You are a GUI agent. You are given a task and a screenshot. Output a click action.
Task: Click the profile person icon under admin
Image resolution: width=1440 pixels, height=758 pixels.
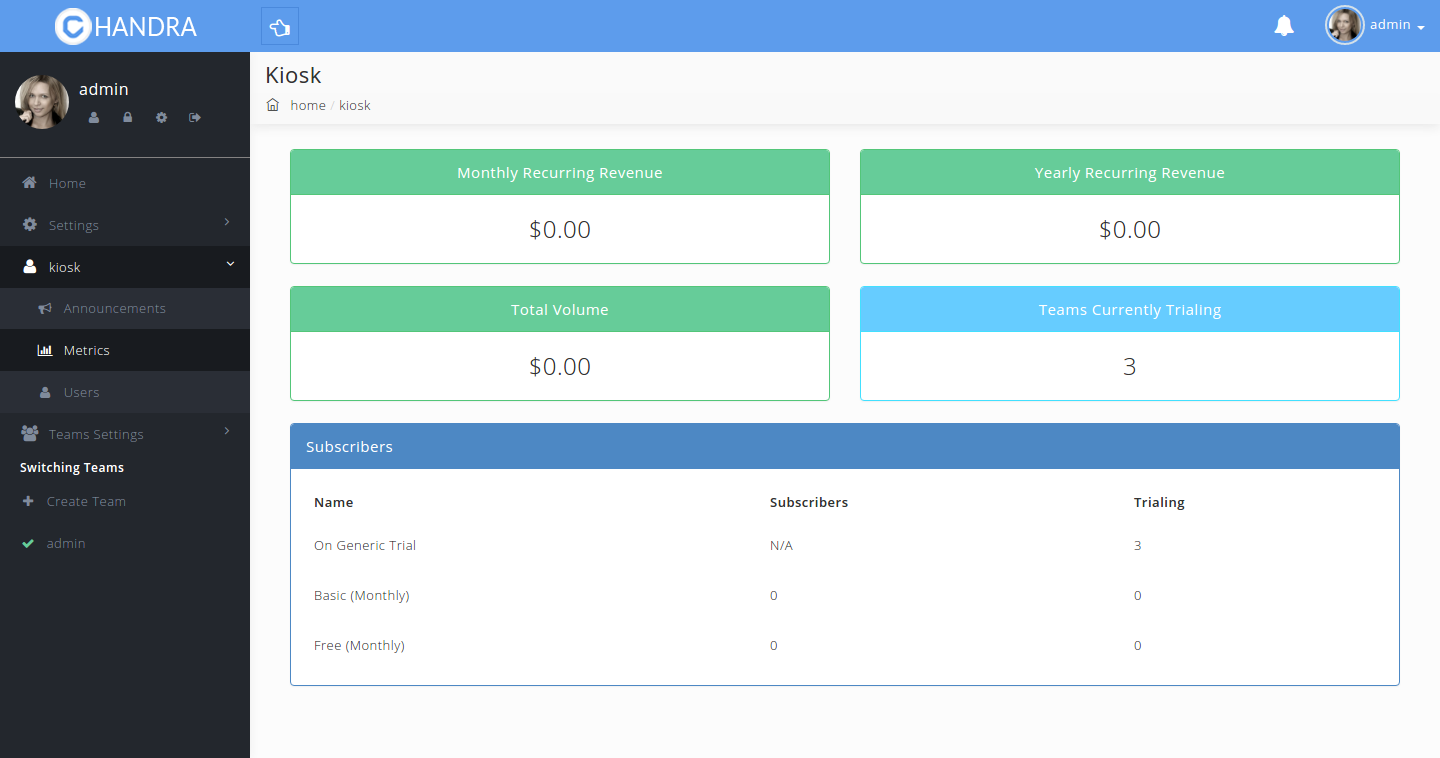click(x=94, y=117)
